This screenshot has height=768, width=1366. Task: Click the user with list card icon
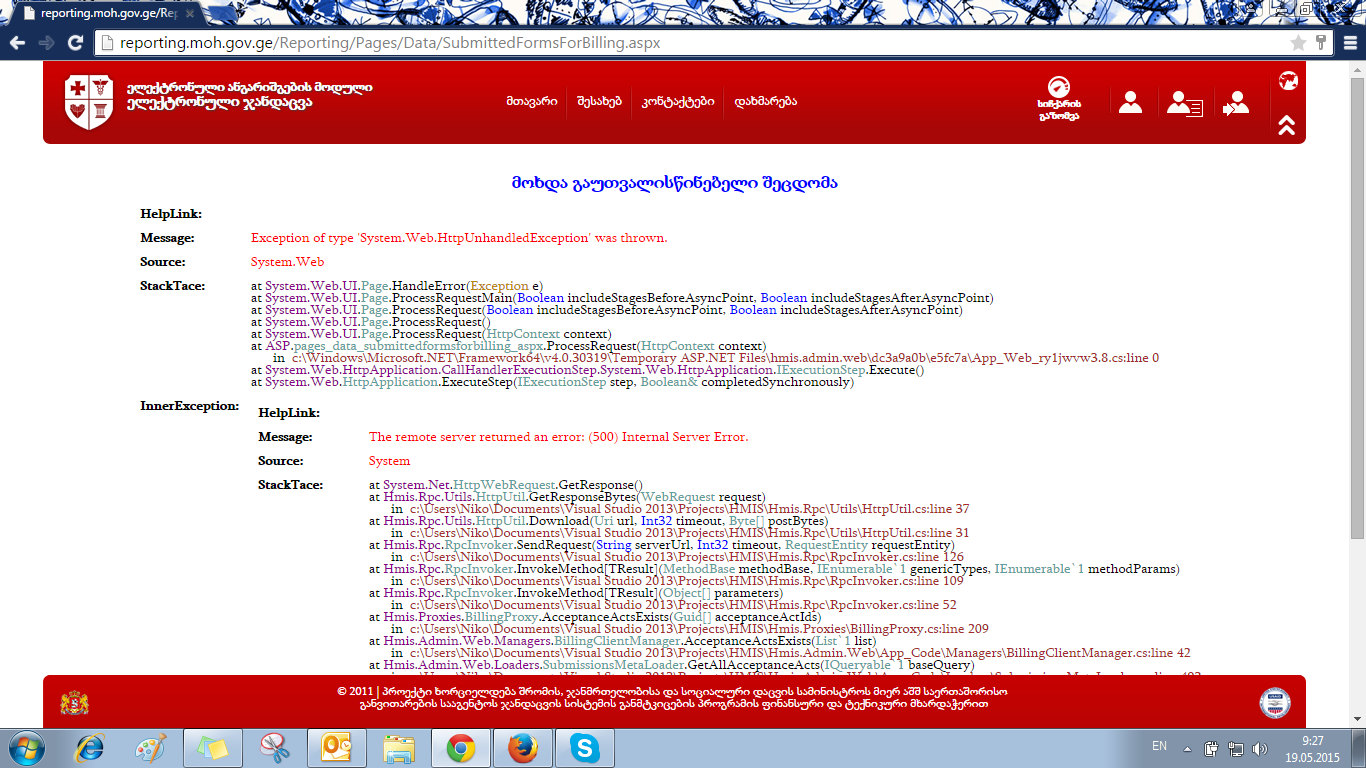click(1185, 103)
